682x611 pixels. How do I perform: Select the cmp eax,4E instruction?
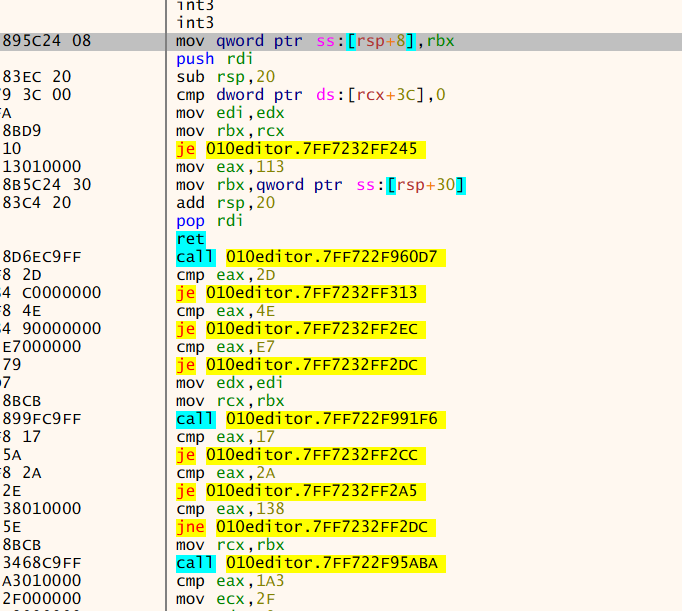[x=225, y=311]
